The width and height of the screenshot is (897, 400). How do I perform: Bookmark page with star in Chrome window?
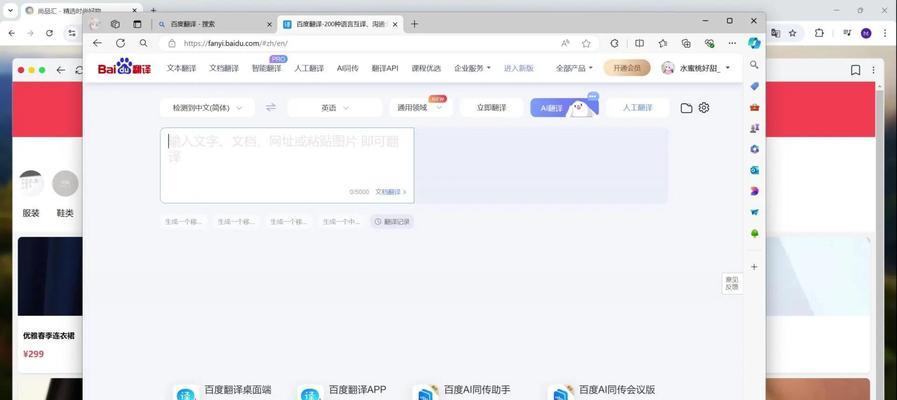click(792, 33)
